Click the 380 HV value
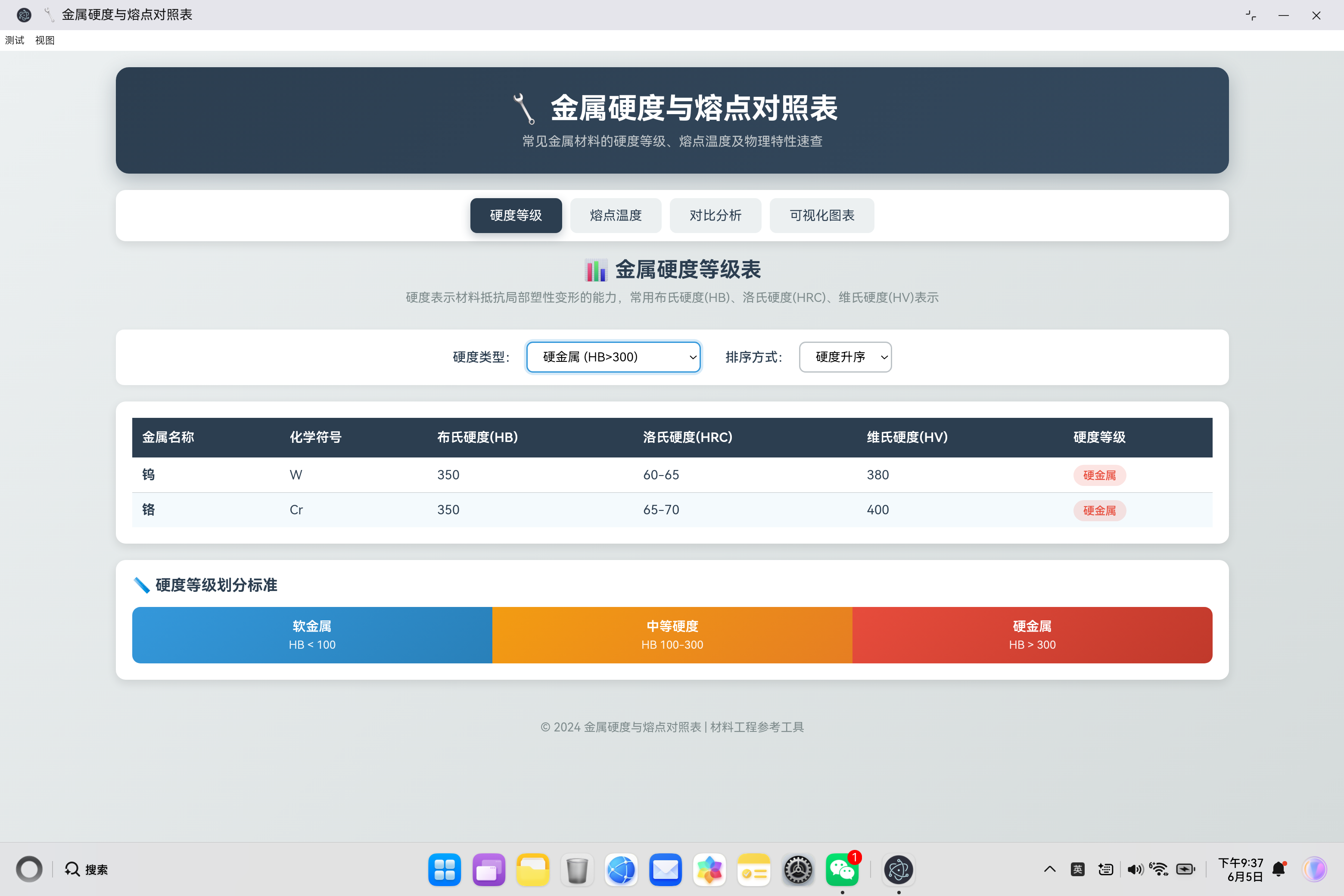The height and width of the screenshot is (896, 1344). [878, 475]
